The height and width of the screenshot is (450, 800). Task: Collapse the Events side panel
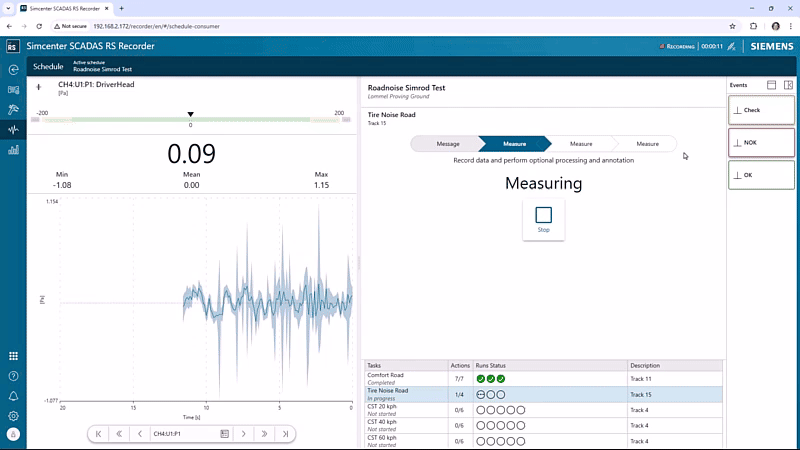(788, 85)
